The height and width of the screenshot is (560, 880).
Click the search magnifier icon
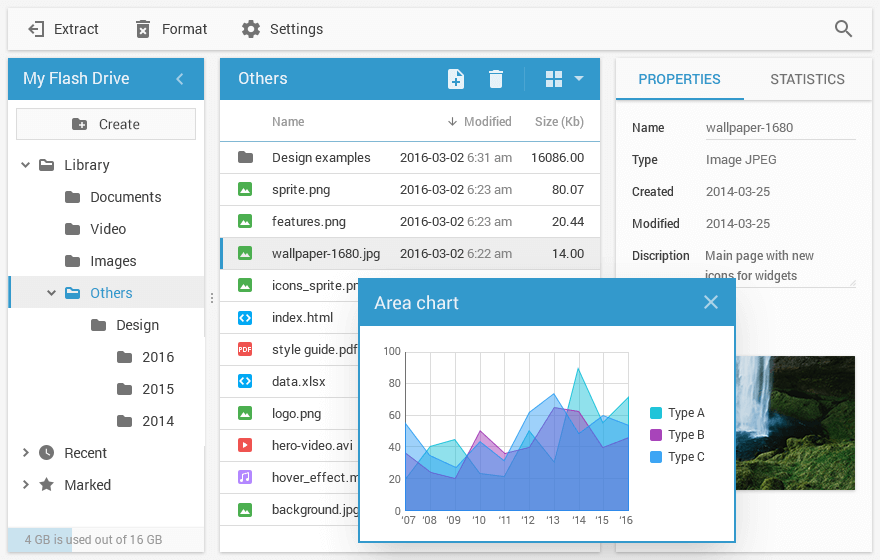[x=843, y=29]
